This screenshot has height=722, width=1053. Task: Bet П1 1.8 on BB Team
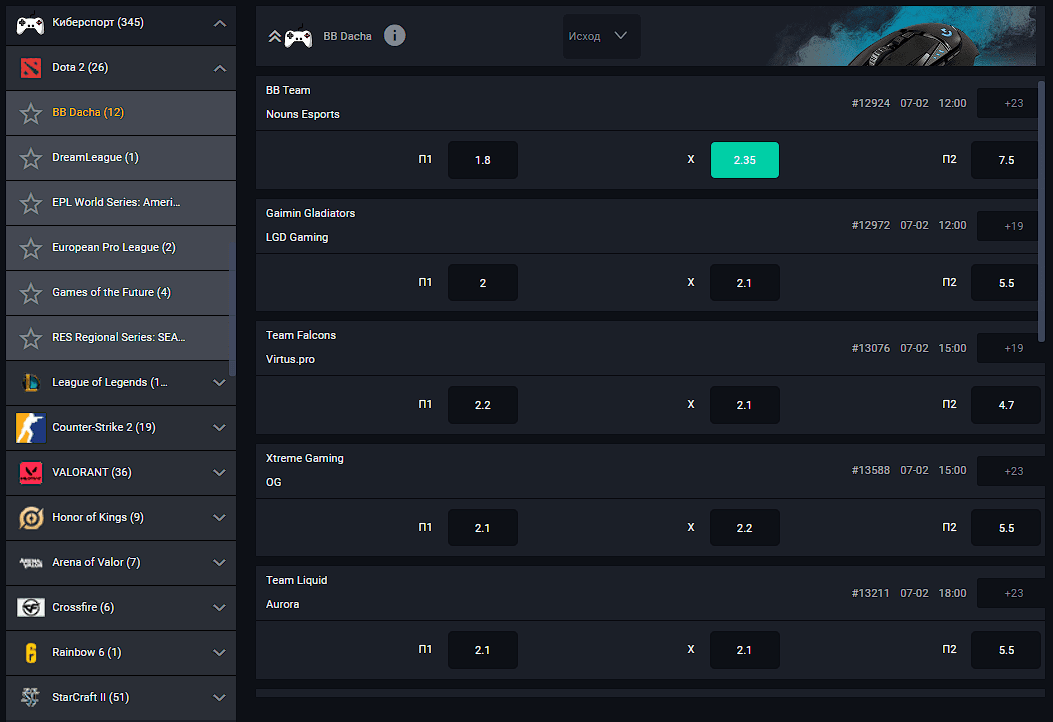482,160
